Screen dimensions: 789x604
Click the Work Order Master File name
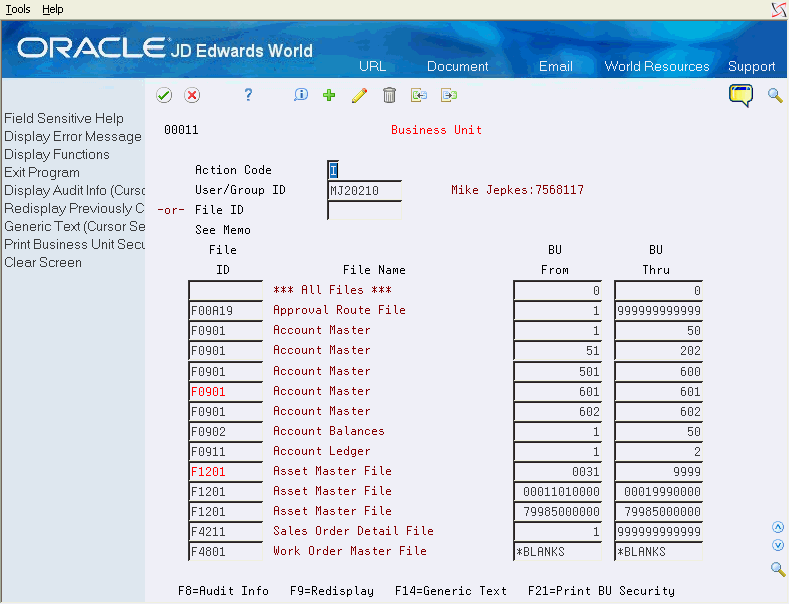point(350,551)
